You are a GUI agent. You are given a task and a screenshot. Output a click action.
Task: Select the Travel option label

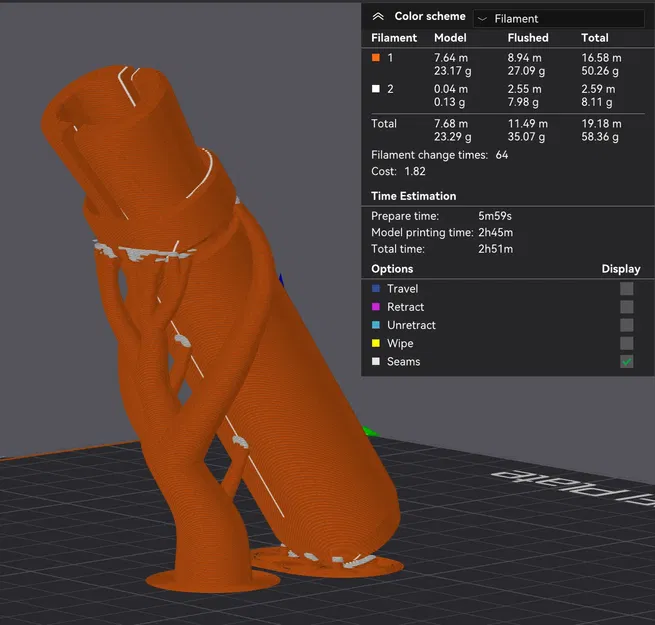pyautogui.click(x=402, y=289)
